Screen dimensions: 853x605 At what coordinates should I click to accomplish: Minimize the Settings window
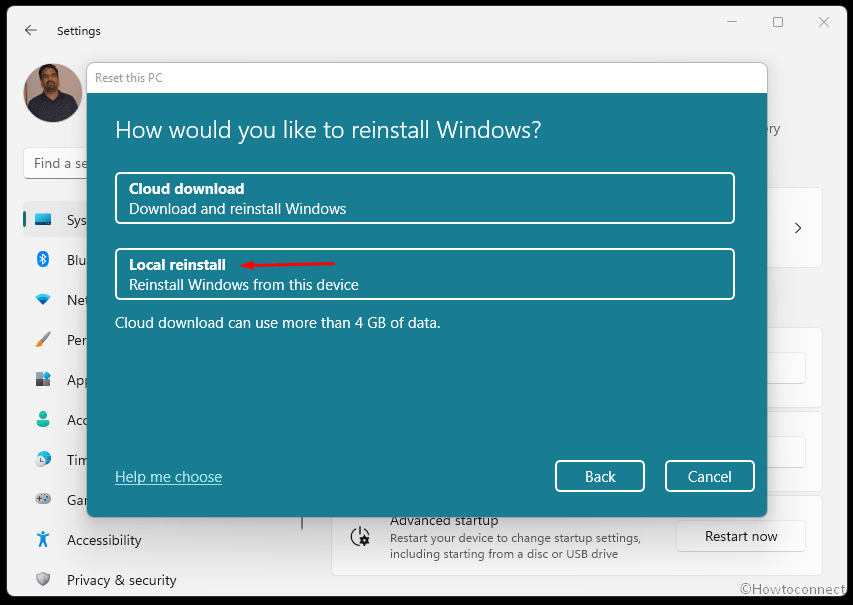(732, 22)
